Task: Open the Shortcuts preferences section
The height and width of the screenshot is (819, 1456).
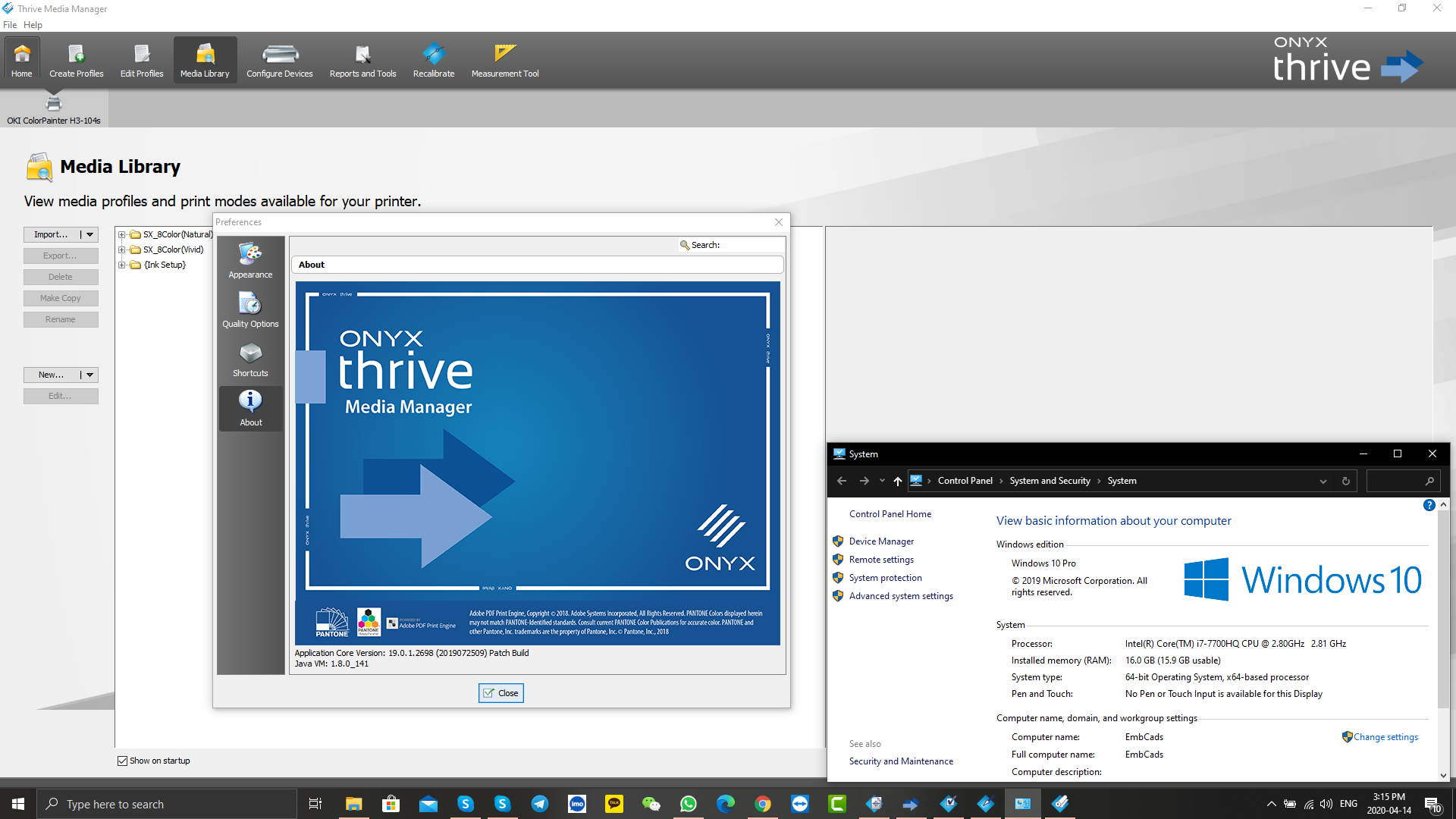Action: click(250, 358)
